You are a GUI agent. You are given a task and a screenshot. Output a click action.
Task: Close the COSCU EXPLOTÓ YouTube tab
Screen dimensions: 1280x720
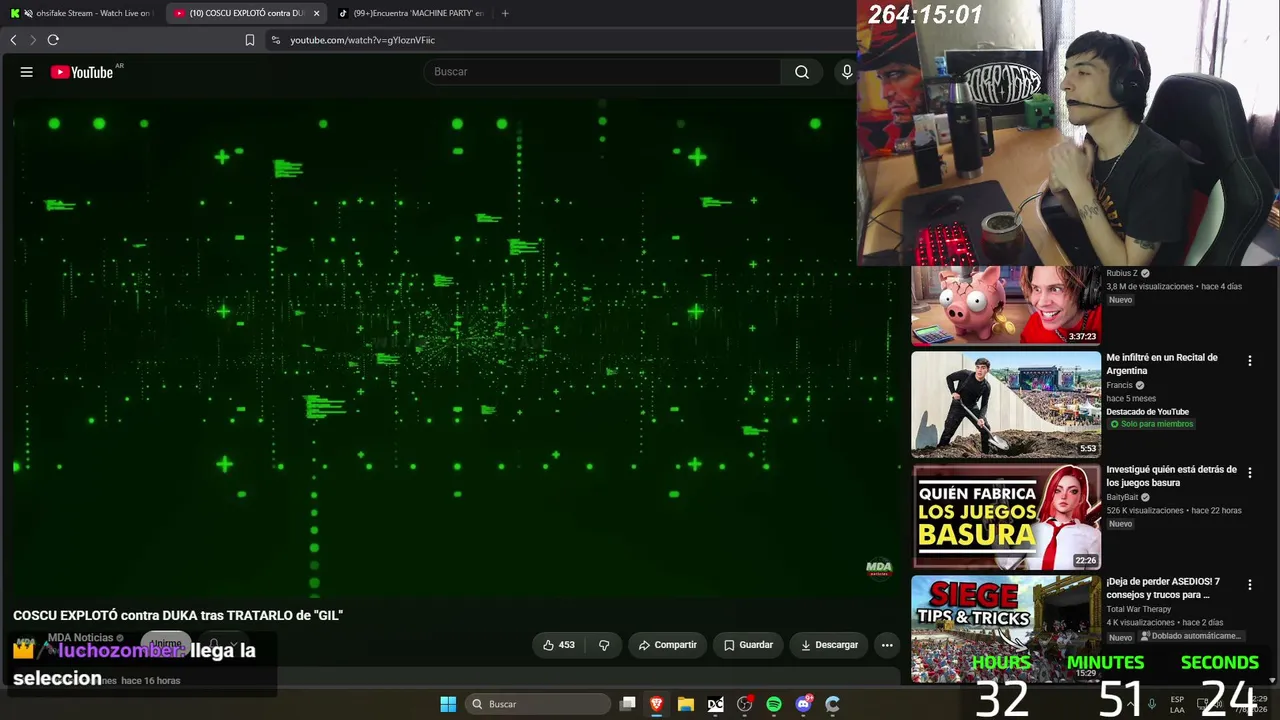[316, 13]
